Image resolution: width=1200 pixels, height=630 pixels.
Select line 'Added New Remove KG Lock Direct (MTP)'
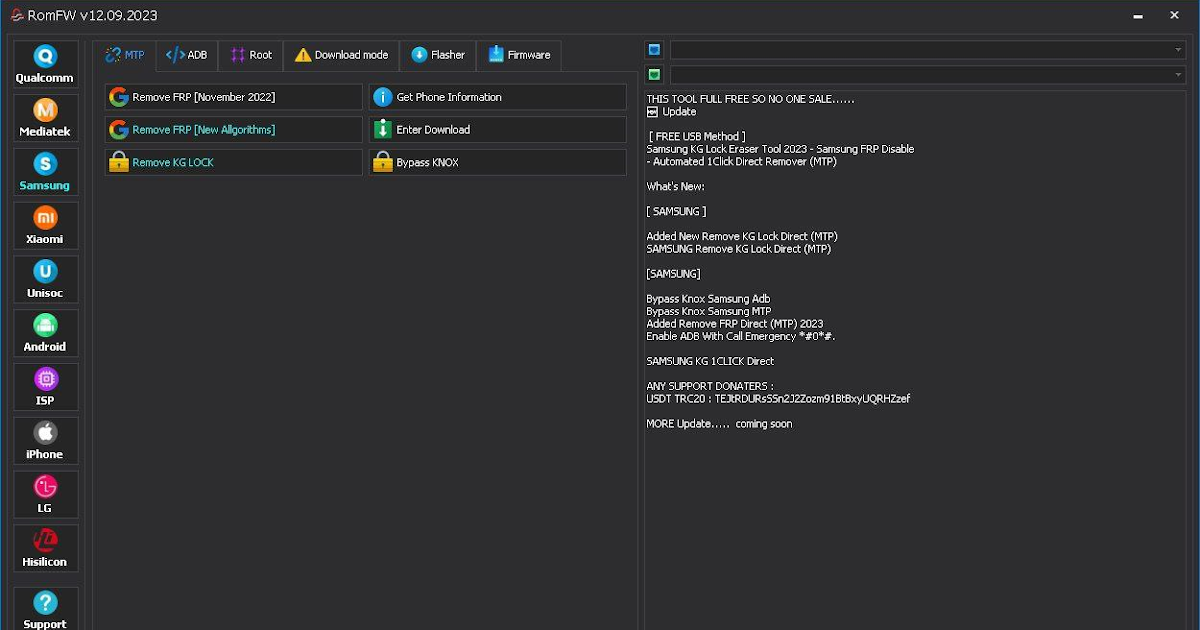click(x=742, y=237)
